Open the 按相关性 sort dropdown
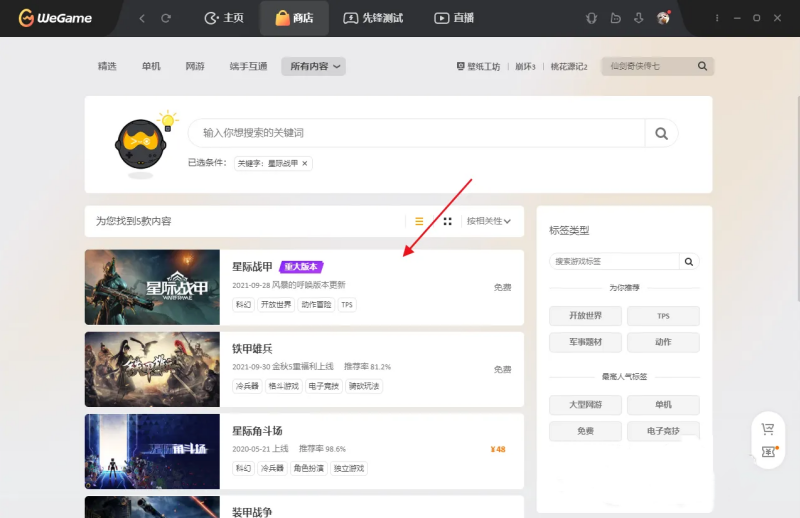Image resolution: width=800 pixels, height=518 pixels. 488,221
